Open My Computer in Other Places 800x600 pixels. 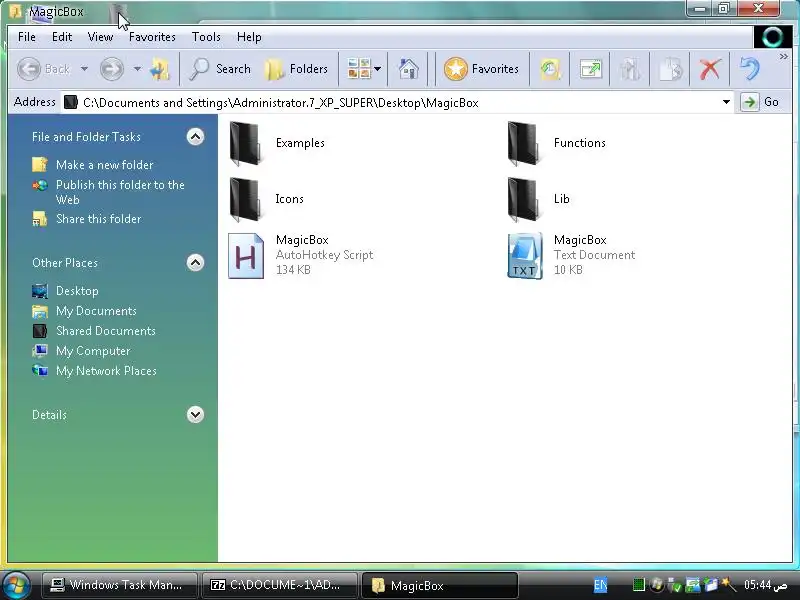93,351
